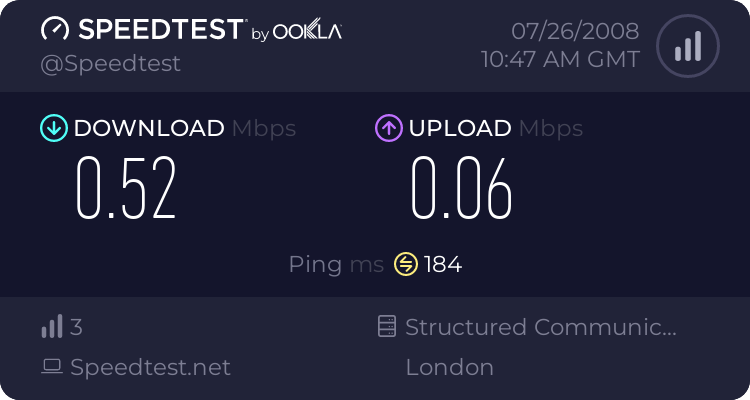Click the 0.06 upload speed value

(462, 189)
